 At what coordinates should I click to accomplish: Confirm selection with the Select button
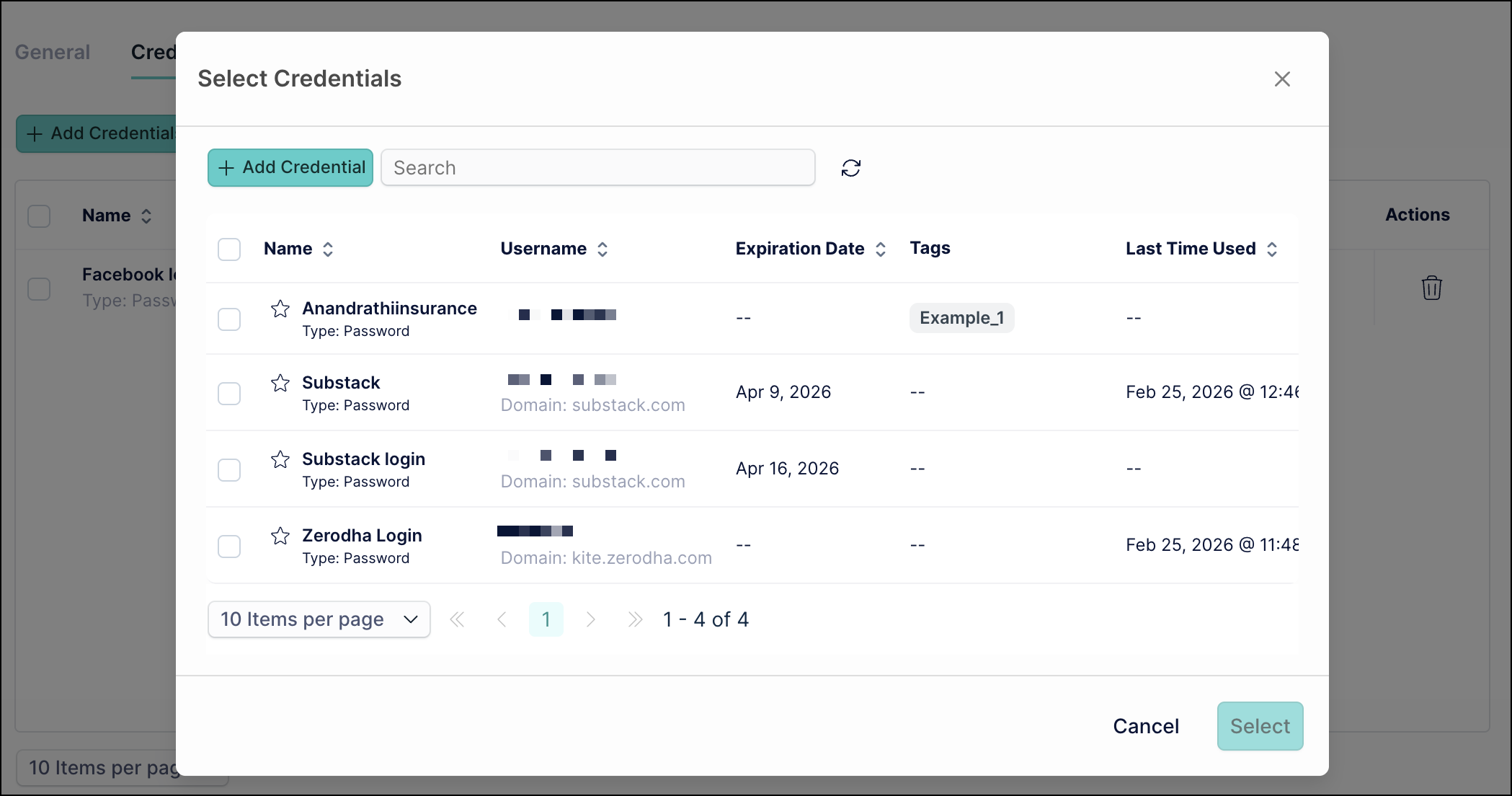coord(1260,726)
